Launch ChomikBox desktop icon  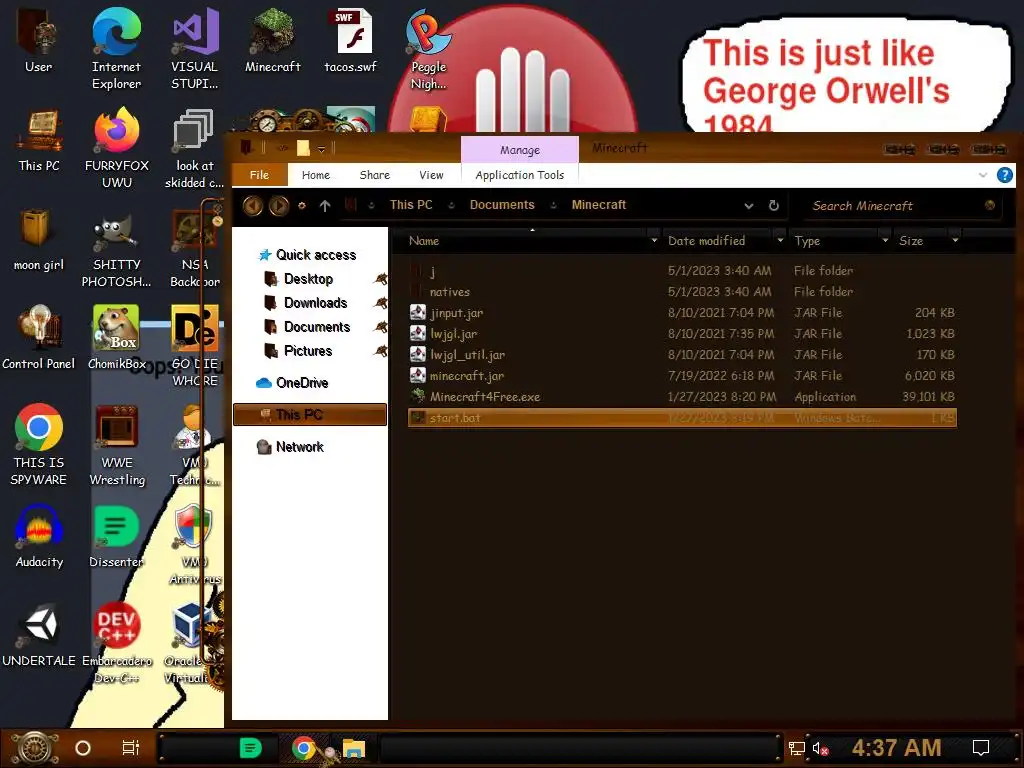click(x=116, y=337)
